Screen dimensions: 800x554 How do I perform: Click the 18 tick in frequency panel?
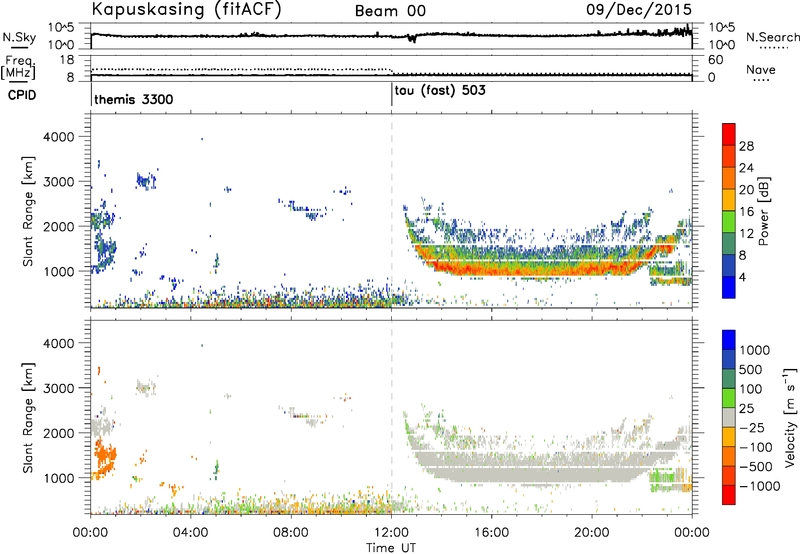[66, 60]
